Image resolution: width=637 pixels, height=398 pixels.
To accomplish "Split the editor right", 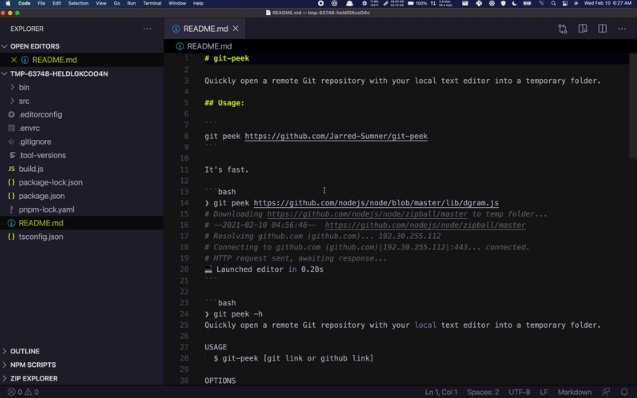I will coord(602,29).
